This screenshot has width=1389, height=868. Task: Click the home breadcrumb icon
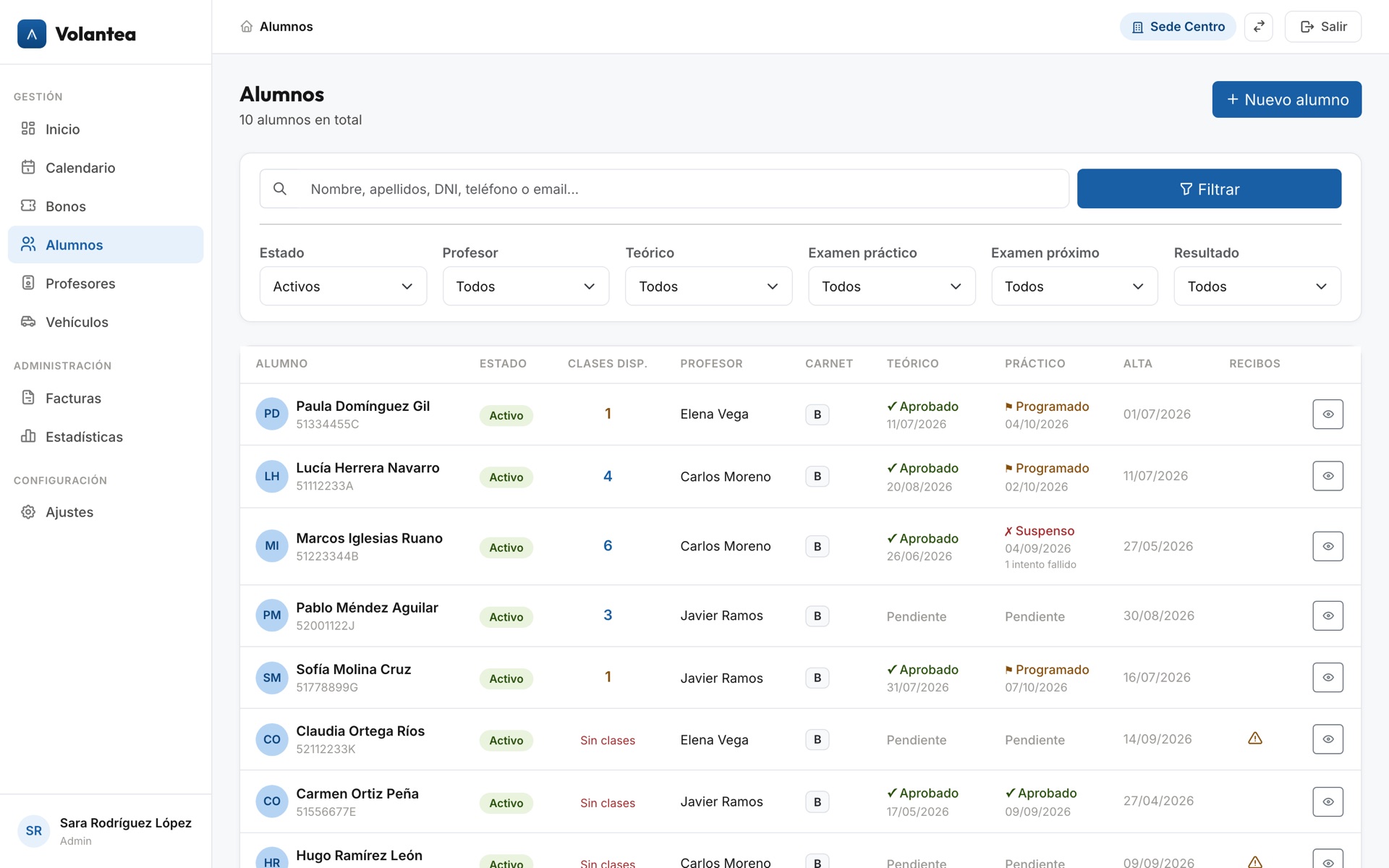(247, 27)
